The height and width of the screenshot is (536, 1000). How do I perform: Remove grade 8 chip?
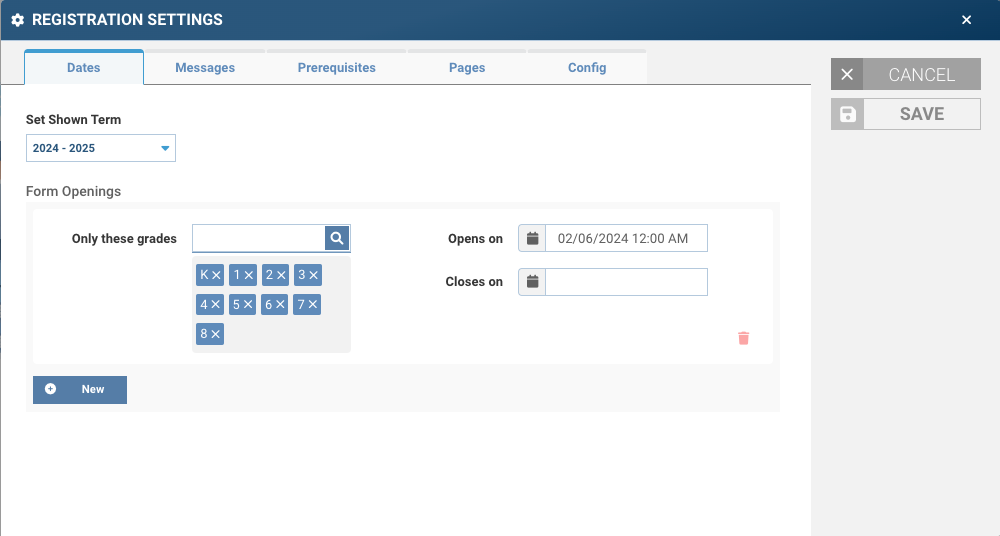click(216, 334)
